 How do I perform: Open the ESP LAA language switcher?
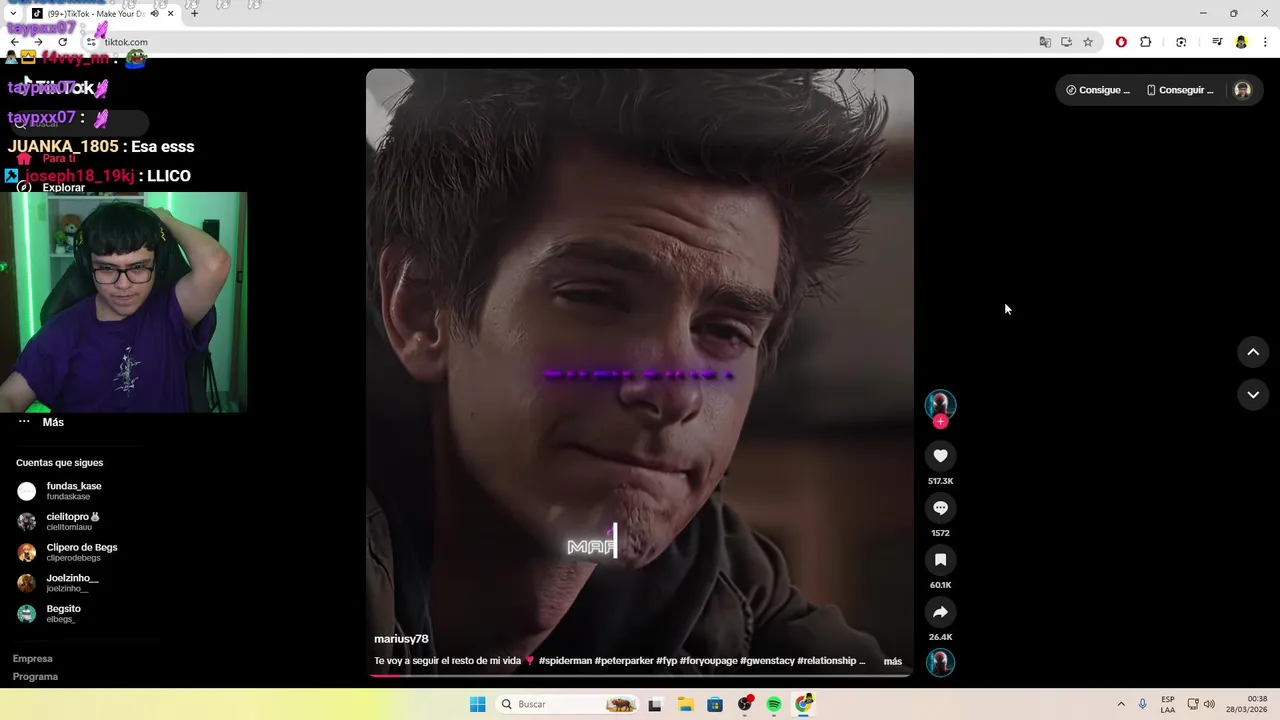[x=1168, y=704]
